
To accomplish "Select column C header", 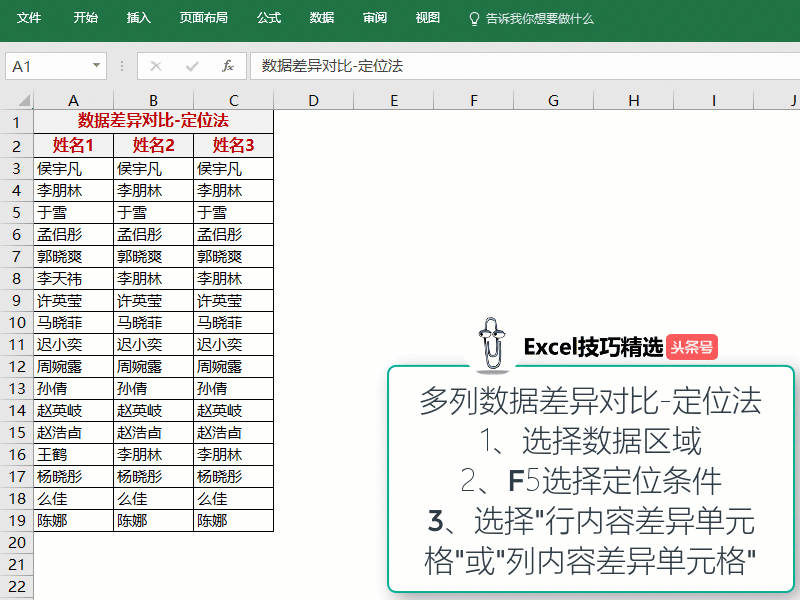I will 234,100.
